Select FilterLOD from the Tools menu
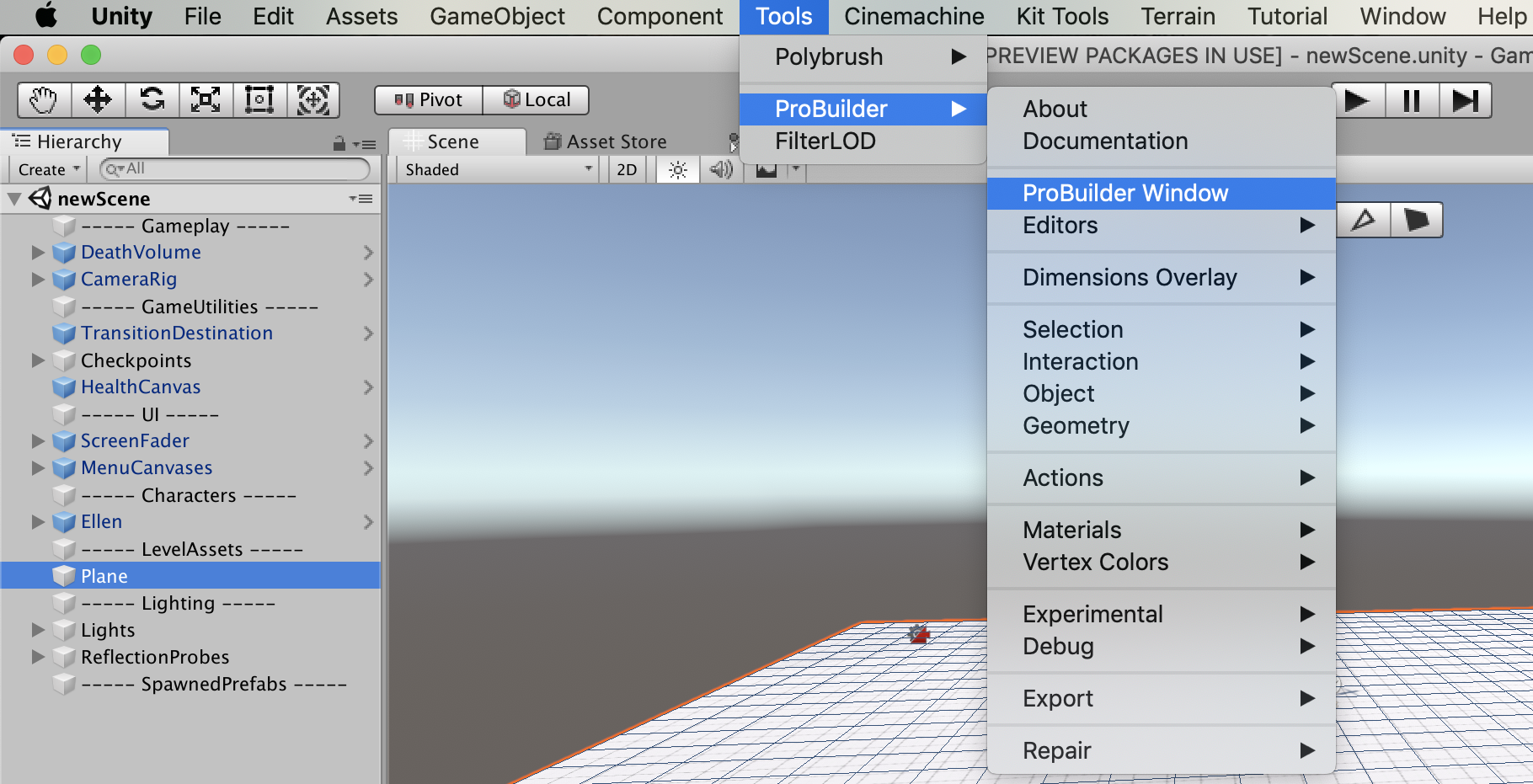 863,141
